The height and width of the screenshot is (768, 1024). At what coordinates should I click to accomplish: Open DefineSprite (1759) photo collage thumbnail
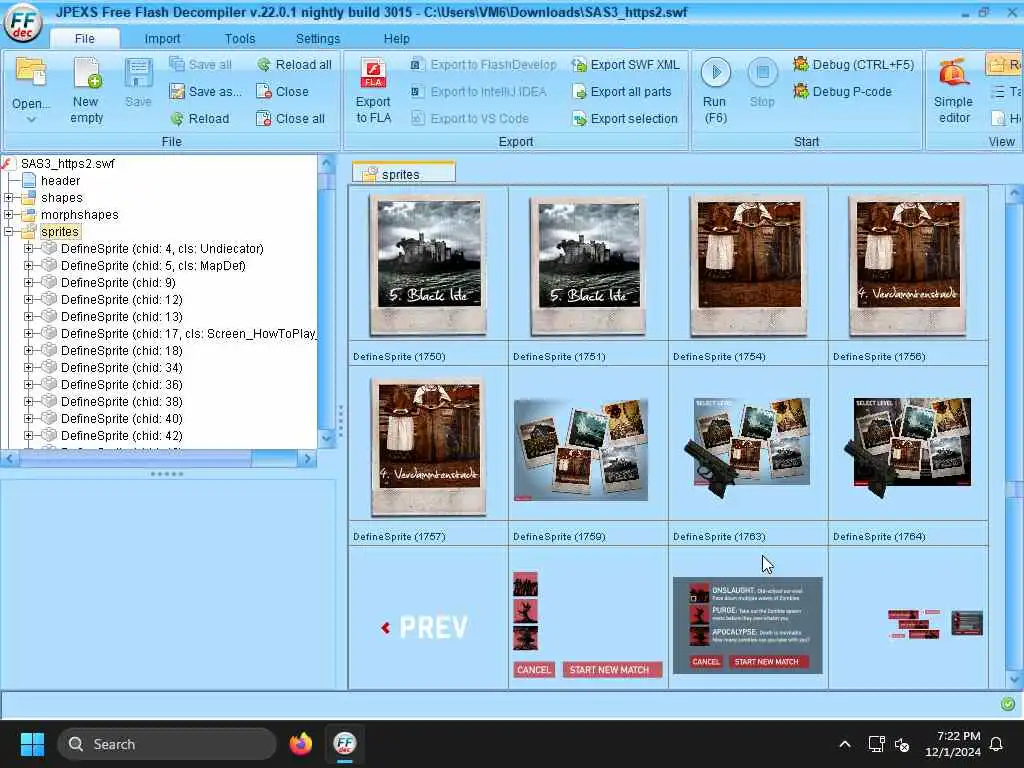581,449
